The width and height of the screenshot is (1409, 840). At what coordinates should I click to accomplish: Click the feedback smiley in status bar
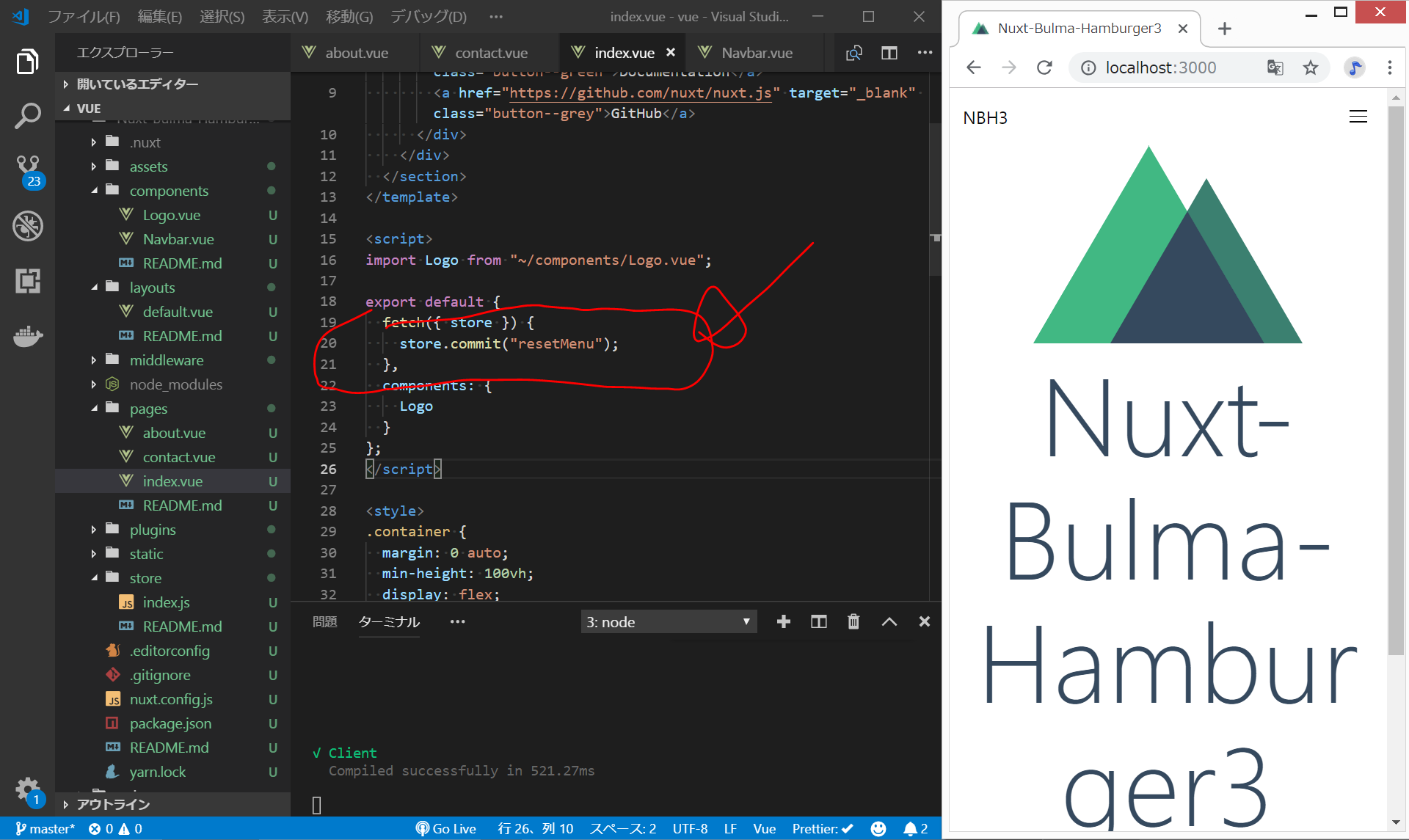point(878,828)
